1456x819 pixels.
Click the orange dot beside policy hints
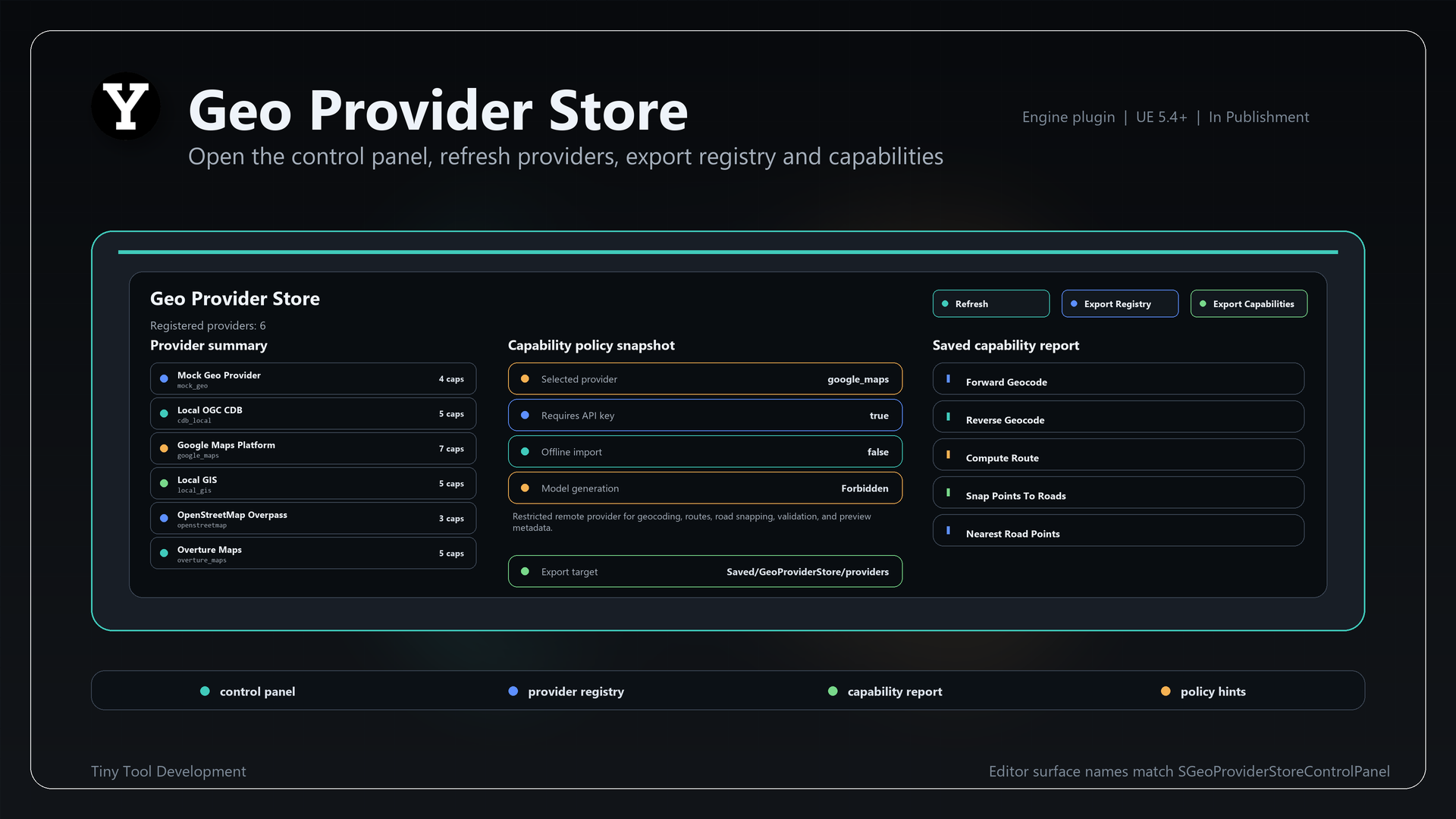[x=1166, y=691]
